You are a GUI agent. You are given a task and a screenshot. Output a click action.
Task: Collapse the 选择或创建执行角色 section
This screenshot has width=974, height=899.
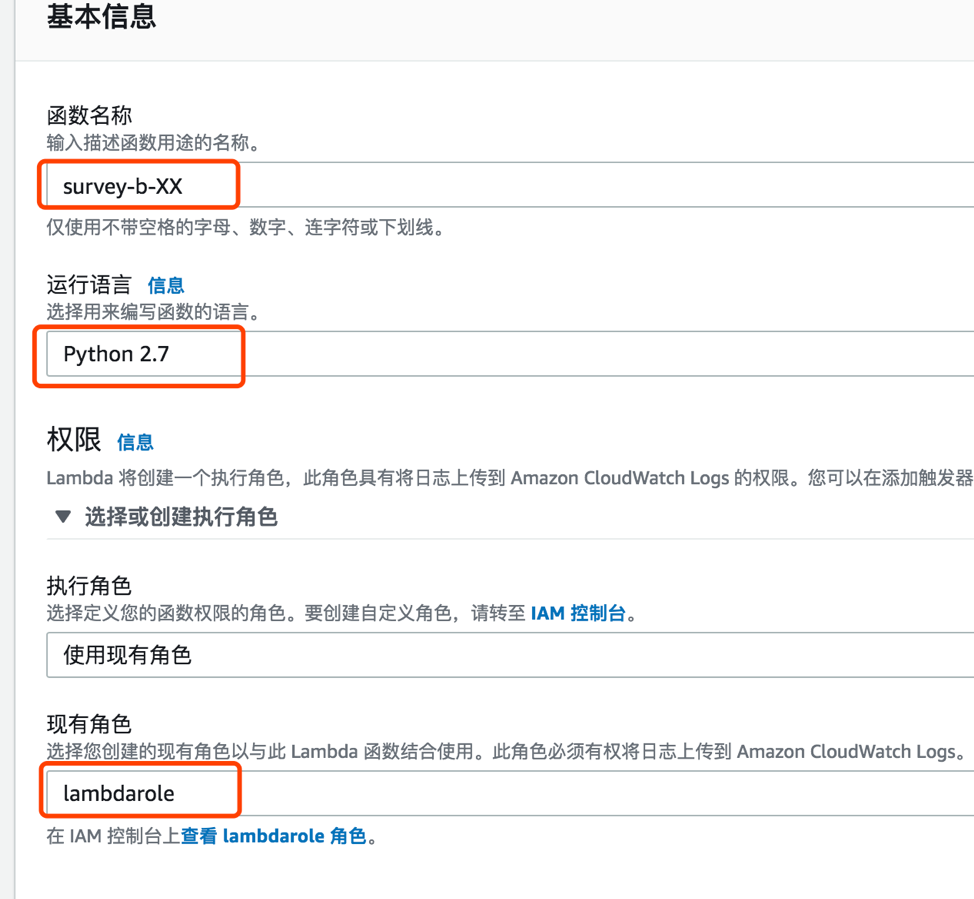[166, 516]
